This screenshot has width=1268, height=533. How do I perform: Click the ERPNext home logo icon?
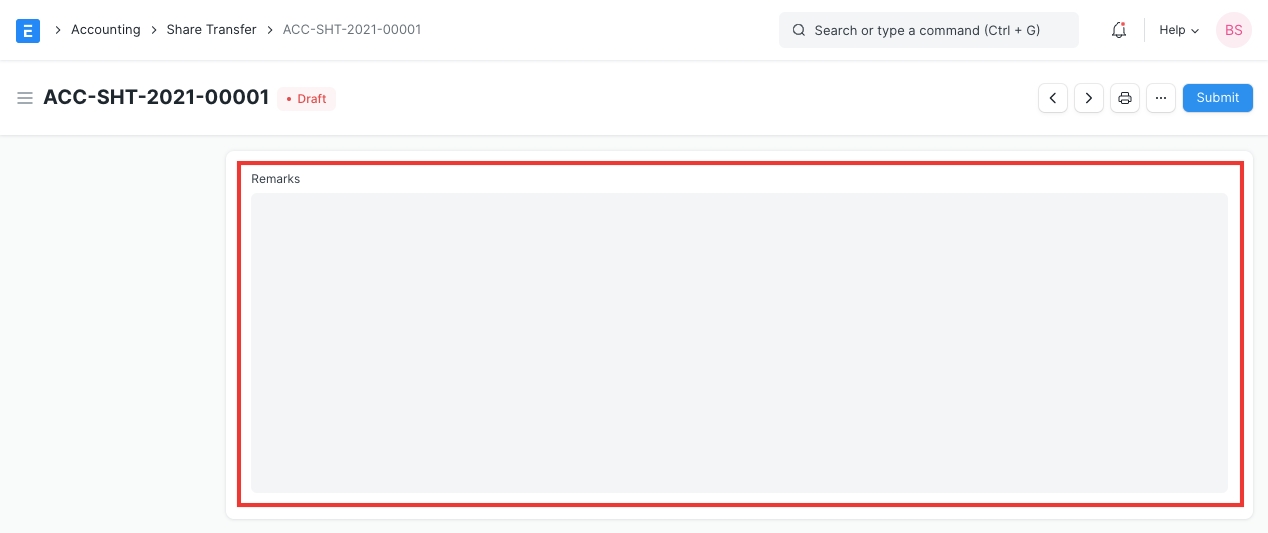28,30
